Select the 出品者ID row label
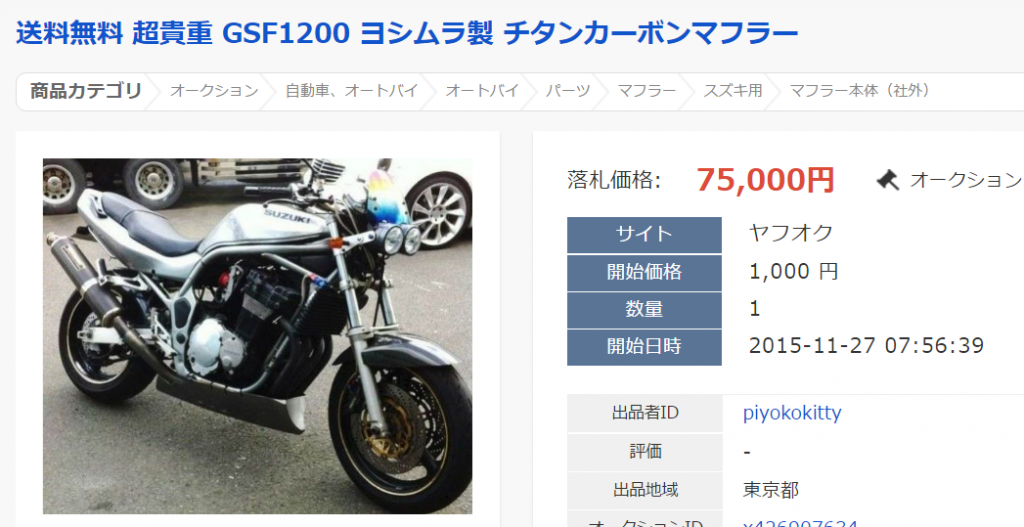Image resolution: width=1024 pixels, height=527 pixels. [x=645, y=413]
